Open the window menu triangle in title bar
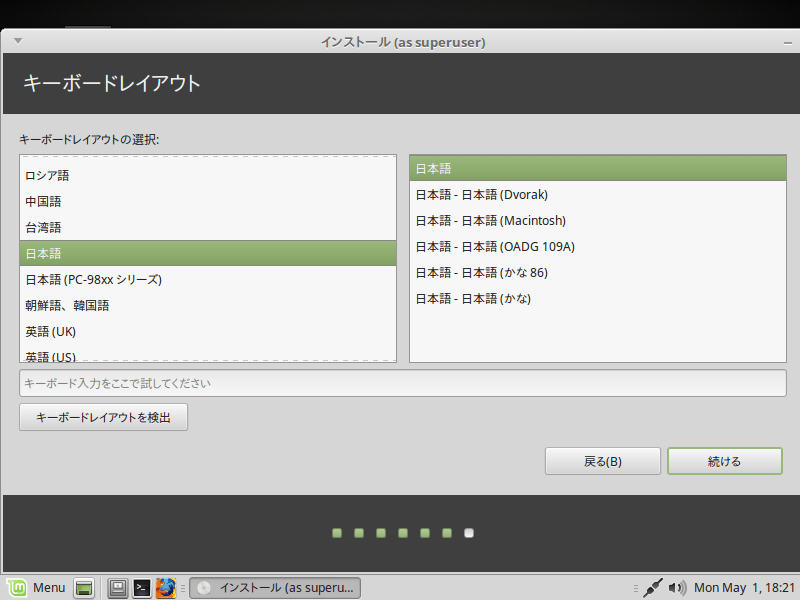Viewport: 800px width, 600px height. tap(18, 41)
